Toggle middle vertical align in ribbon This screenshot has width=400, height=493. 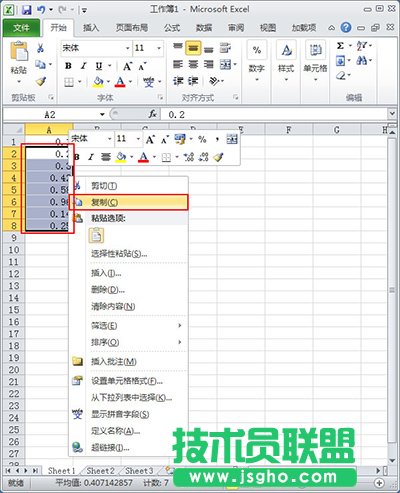(193, 48)
